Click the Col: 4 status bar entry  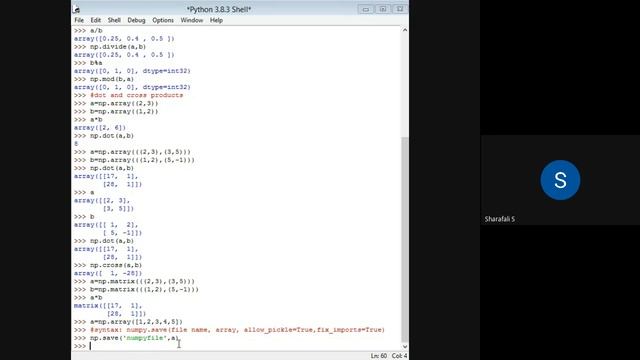point(399,356)
